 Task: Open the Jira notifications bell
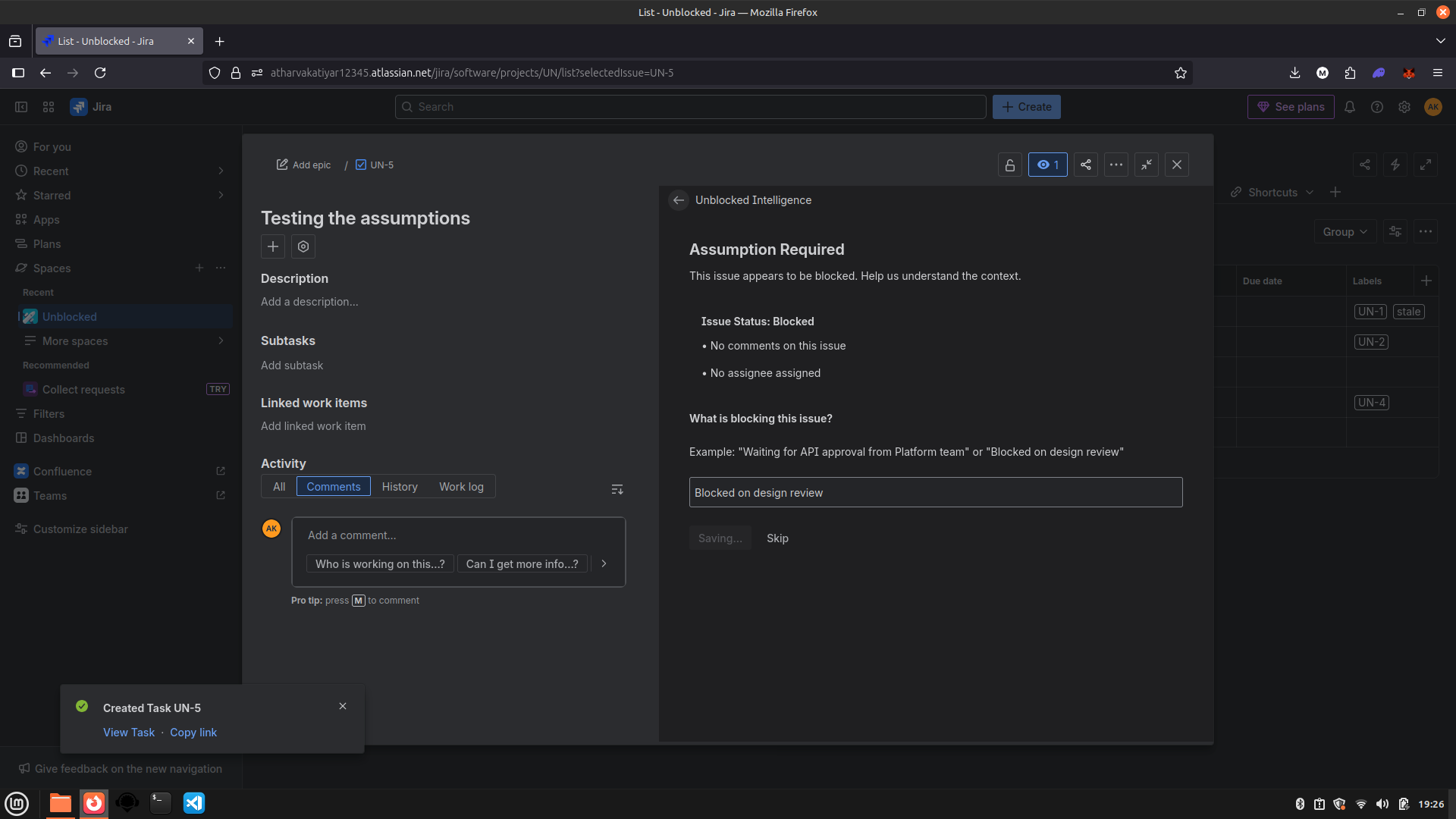pyautogui.click(x=1350, y=107)
